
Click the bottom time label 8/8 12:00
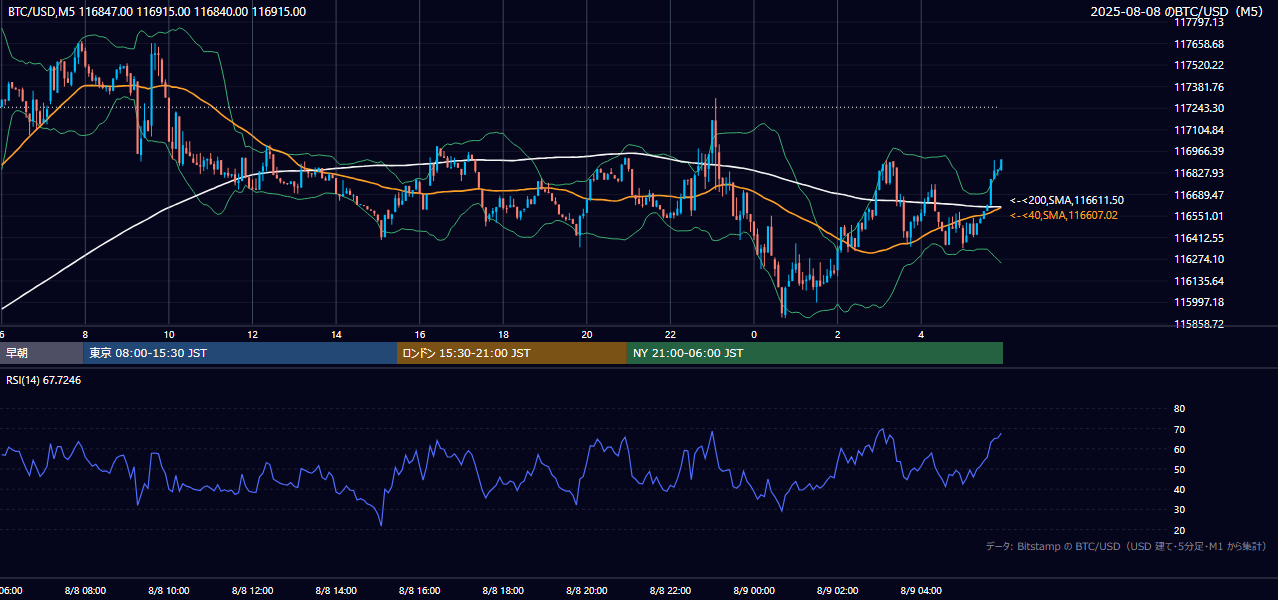pos(252,591)
